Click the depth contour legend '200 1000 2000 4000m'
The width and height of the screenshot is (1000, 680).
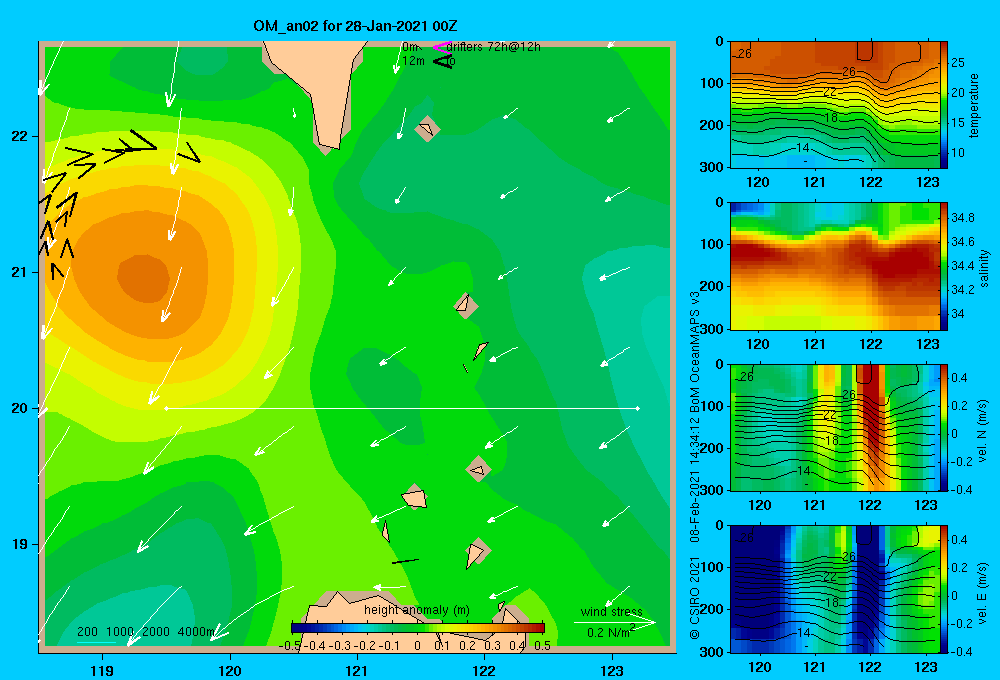click(145, 632)
